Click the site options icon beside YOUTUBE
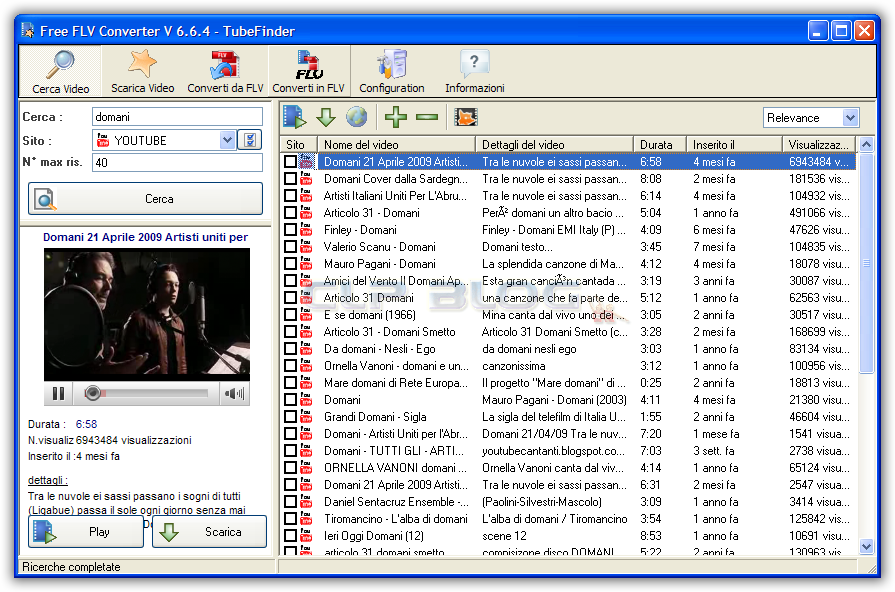Screen dimensions: 895x592 (x=250, y=140)
